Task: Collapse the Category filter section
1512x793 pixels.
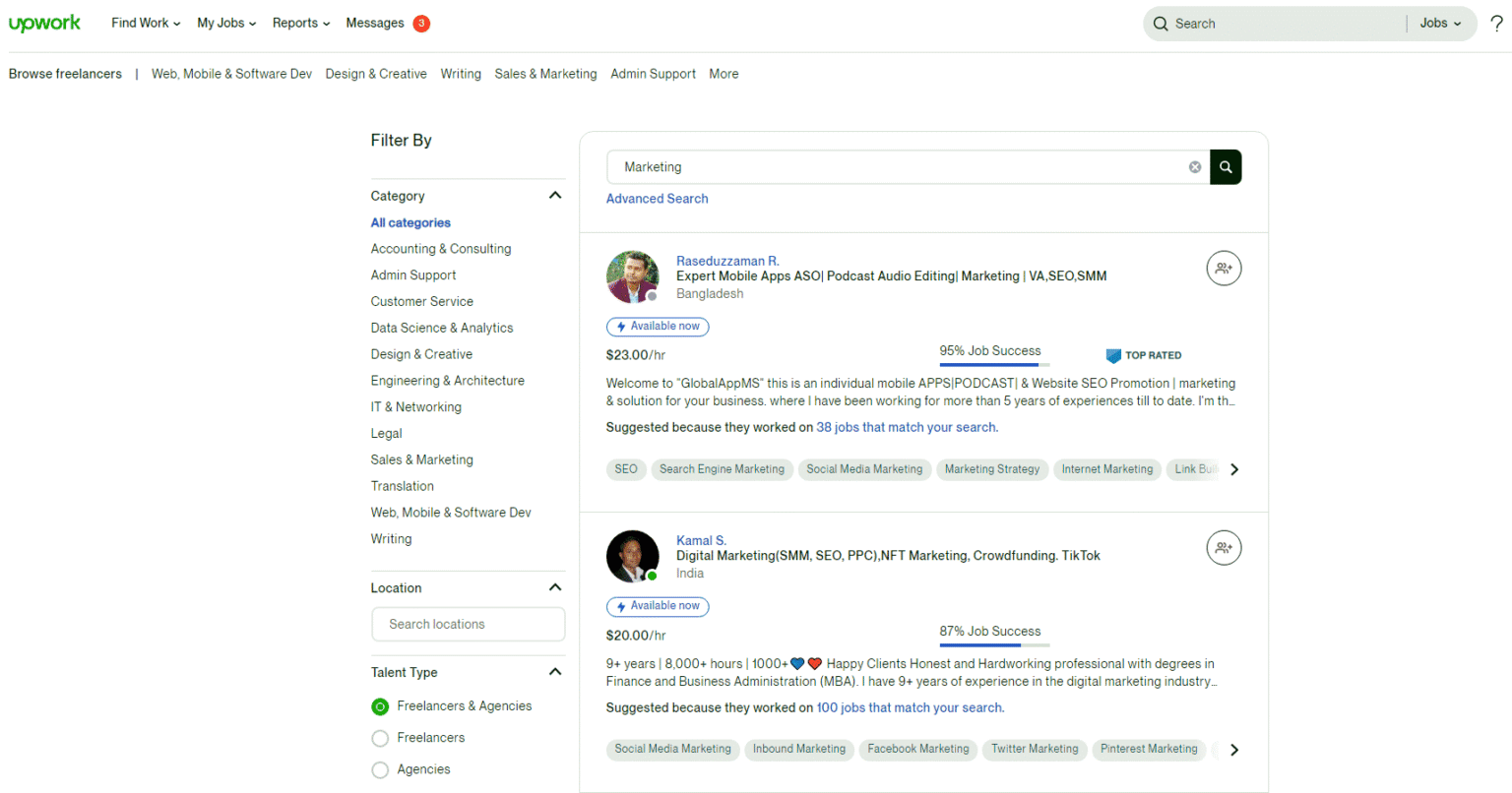Action: click(555, 196)
